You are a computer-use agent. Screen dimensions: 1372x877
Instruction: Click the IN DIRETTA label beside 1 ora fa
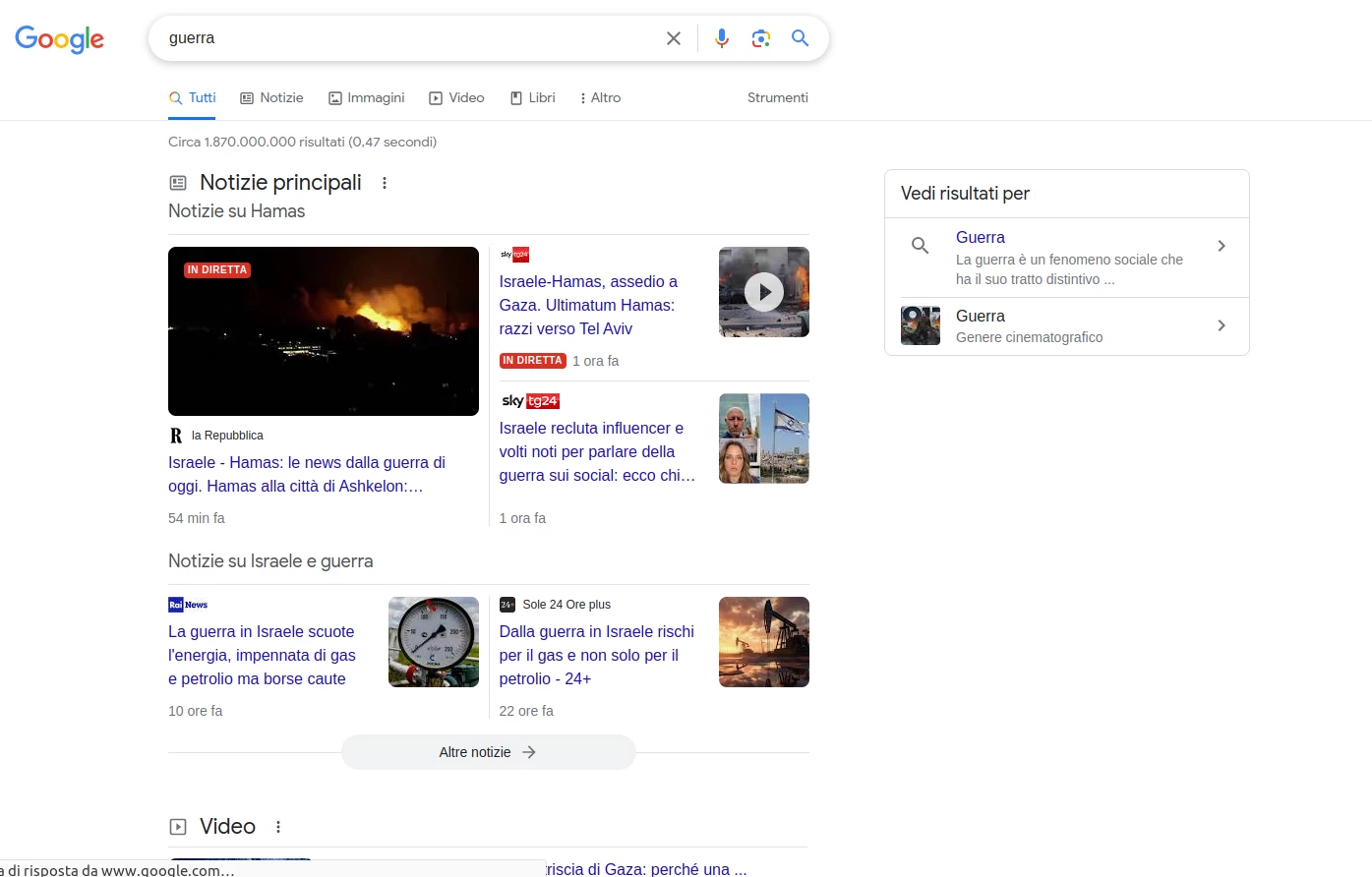pyautogui.click(x=532, y=361)
